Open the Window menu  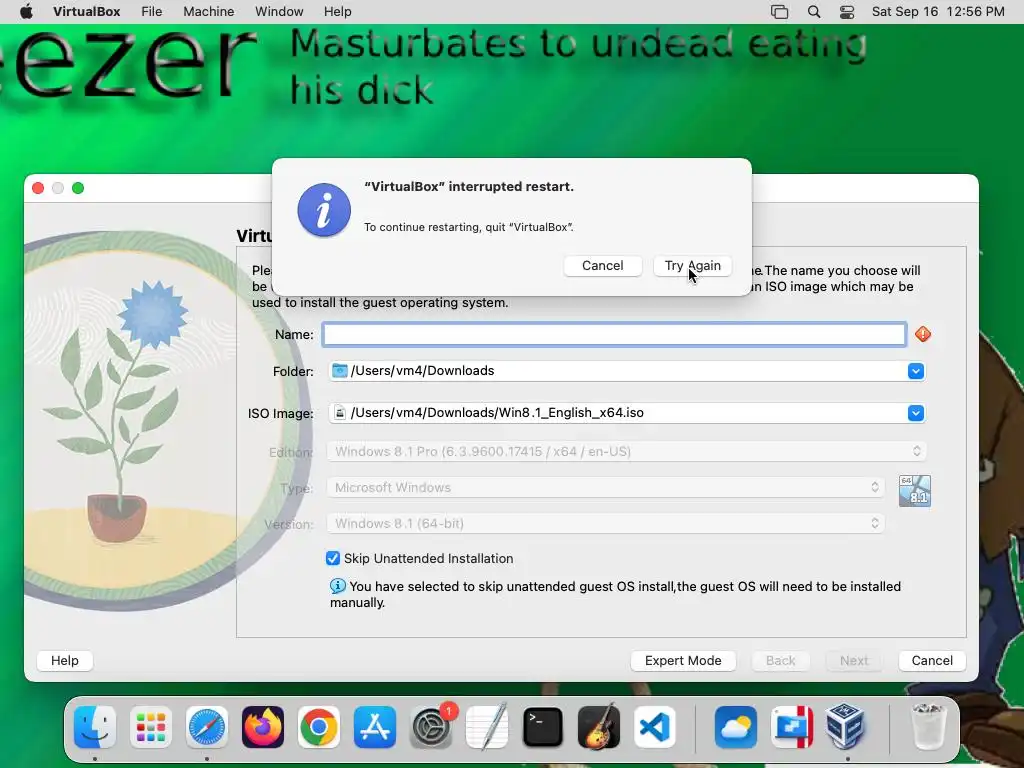click(x=279, y=11)
